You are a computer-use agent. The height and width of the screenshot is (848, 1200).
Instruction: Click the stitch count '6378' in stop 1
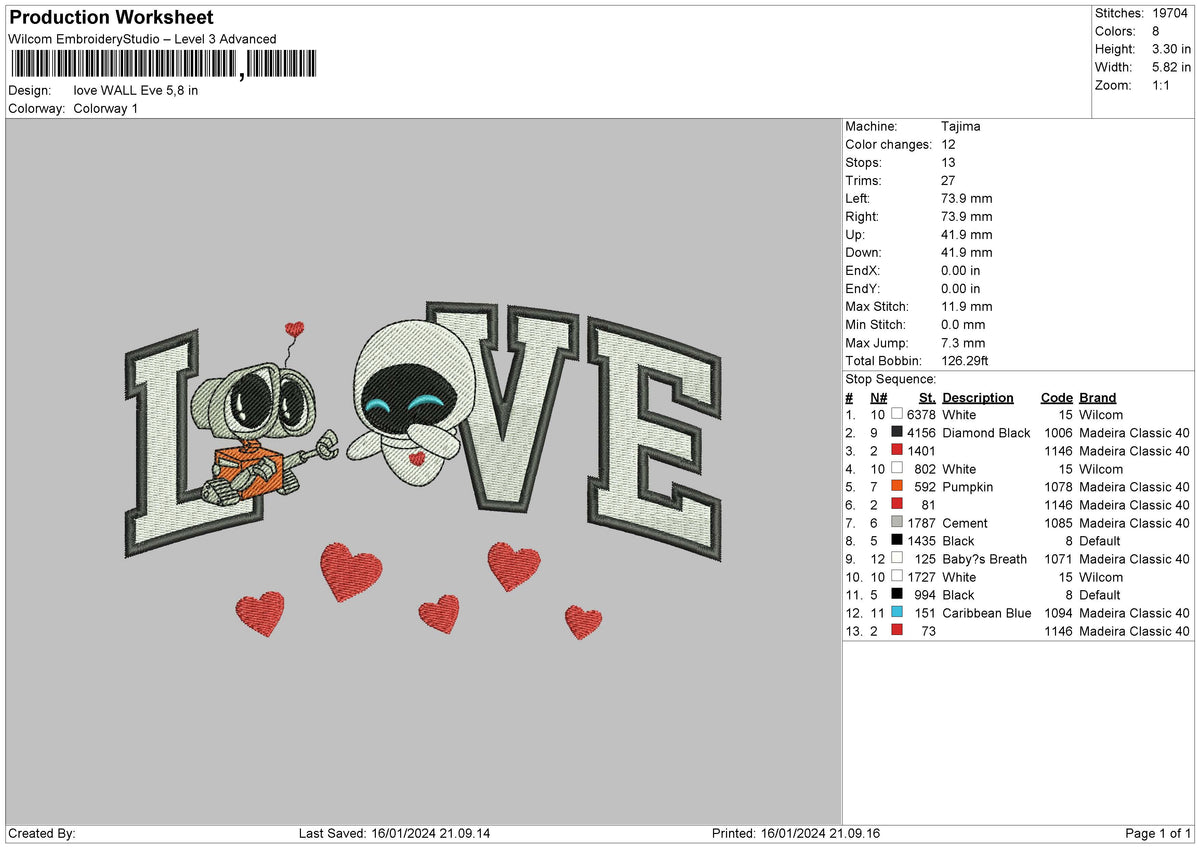pyautogui.click(x=921, y=414)
